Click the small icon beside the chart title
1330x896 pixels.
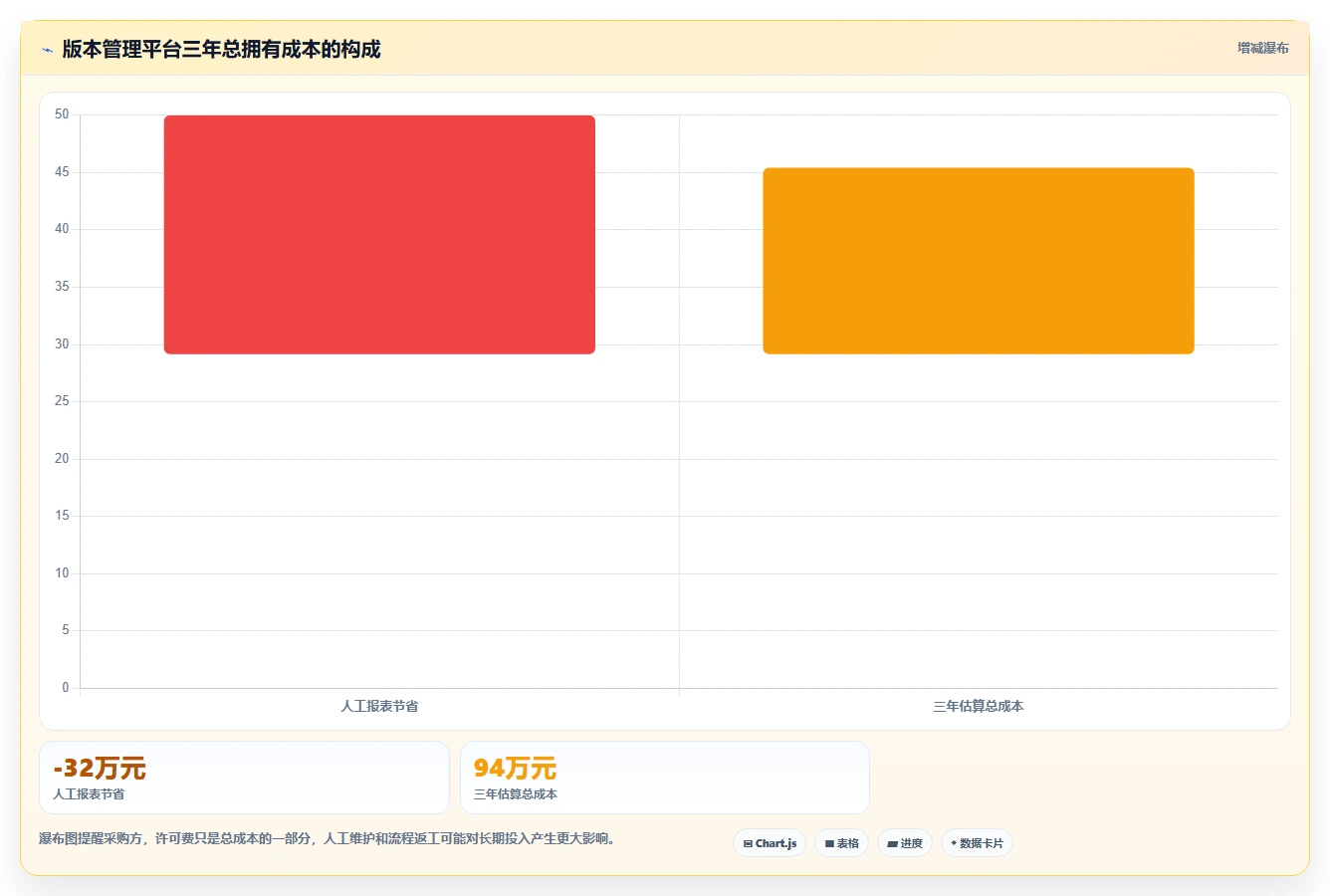pyautogui.click(x=47, y=50)
